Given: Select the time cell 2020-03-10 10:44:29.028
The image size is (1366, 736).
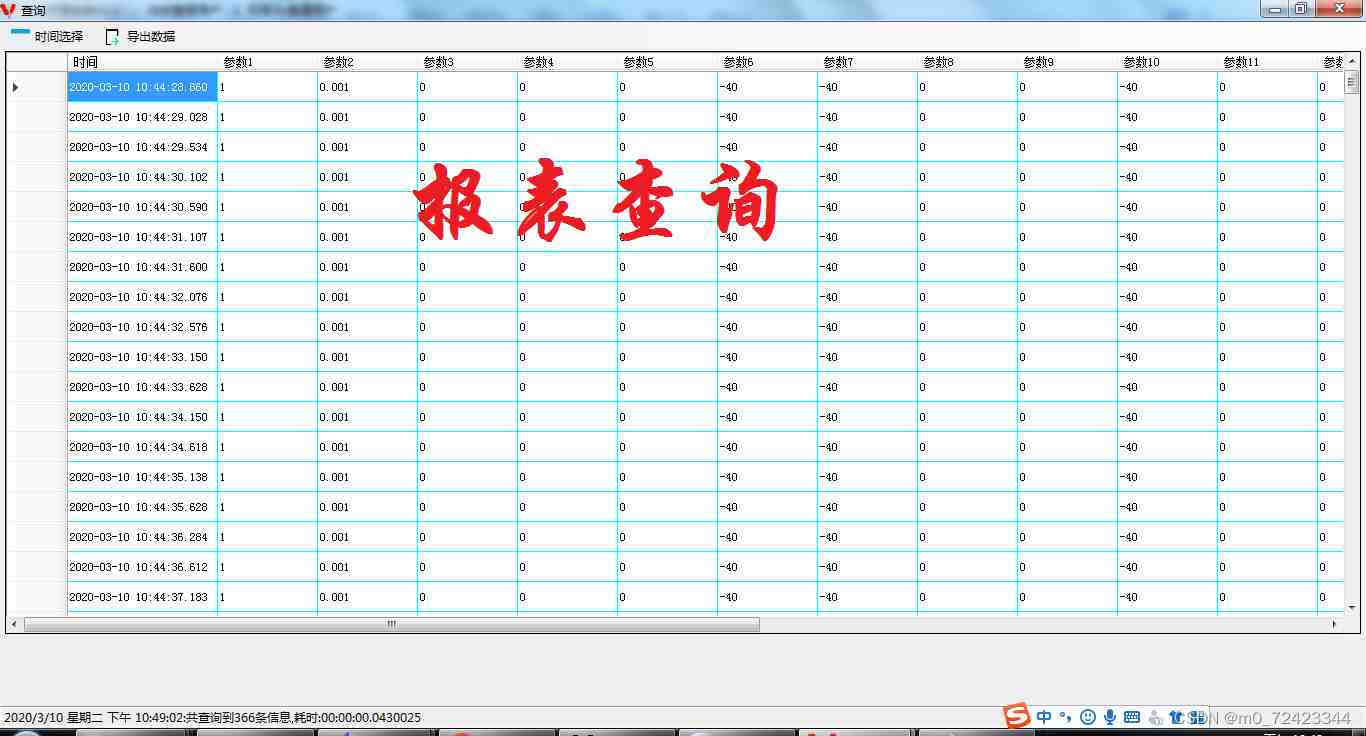Looking at the screenshot, I should [142, 117].
